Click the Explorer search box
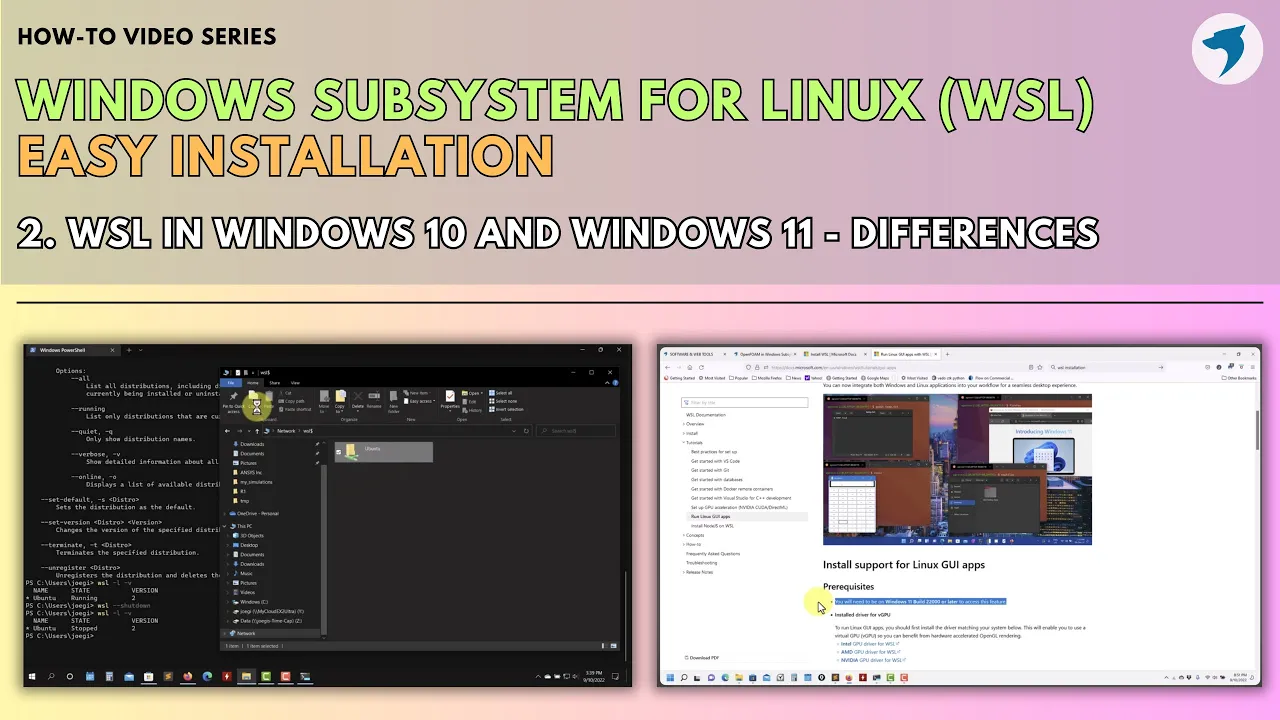Image resolution: width=1280 pixels, height=720 pixels. coord(575,431)
